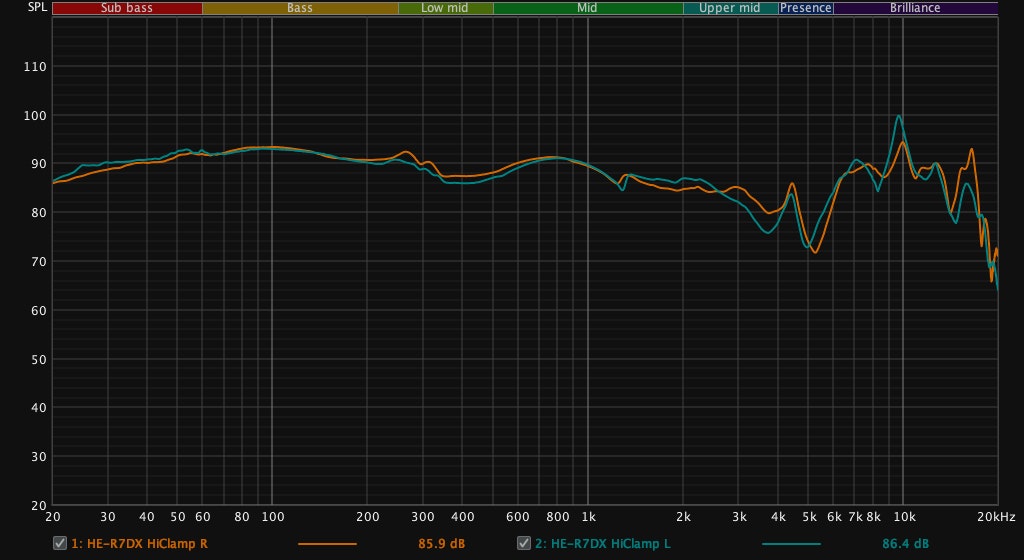Uncheck the HE-R7DX HiClamp L trace checkbox

point(523,543)
